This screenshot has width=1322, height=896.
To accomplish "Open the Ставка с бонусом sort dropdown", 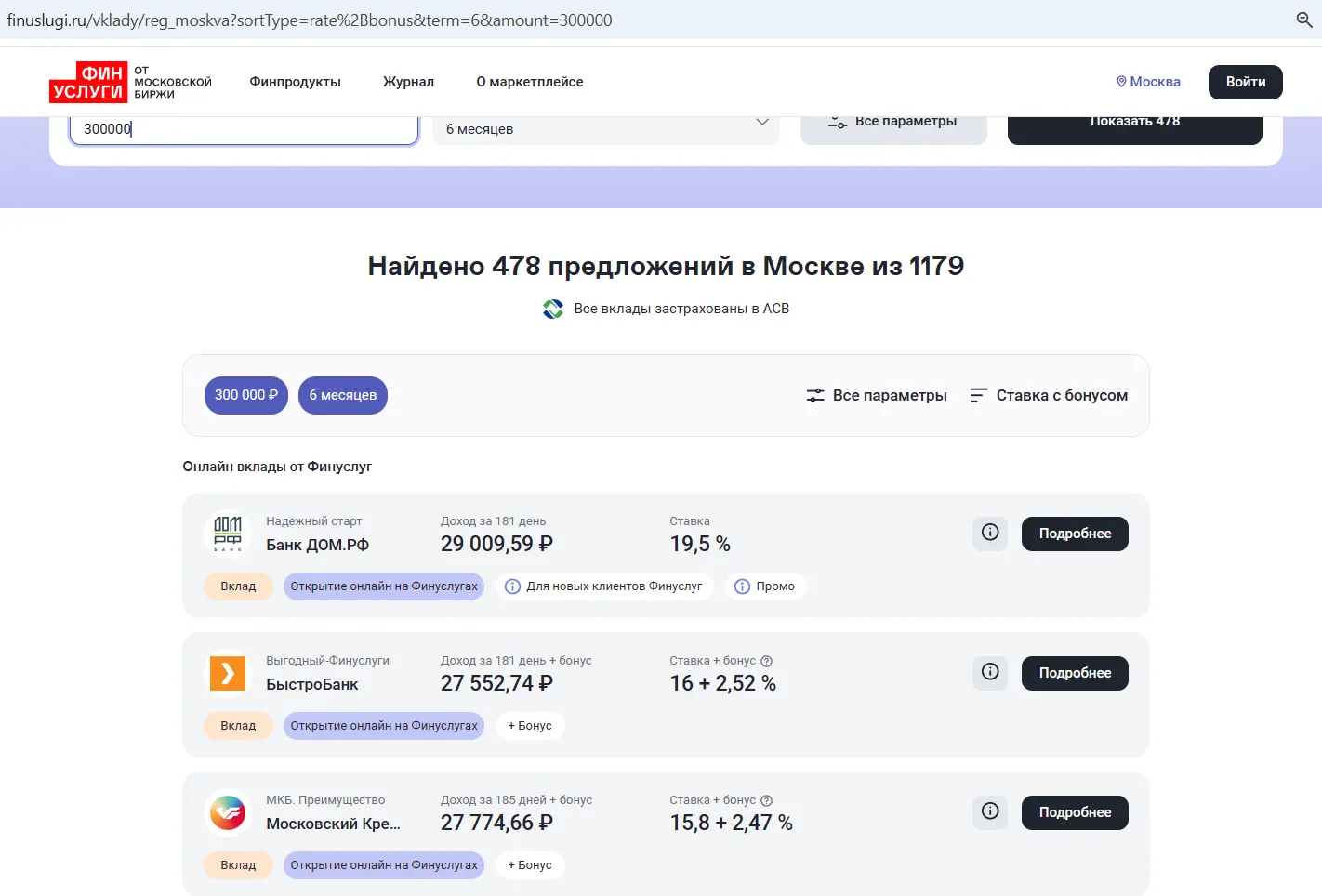I will pos(1049,396).
